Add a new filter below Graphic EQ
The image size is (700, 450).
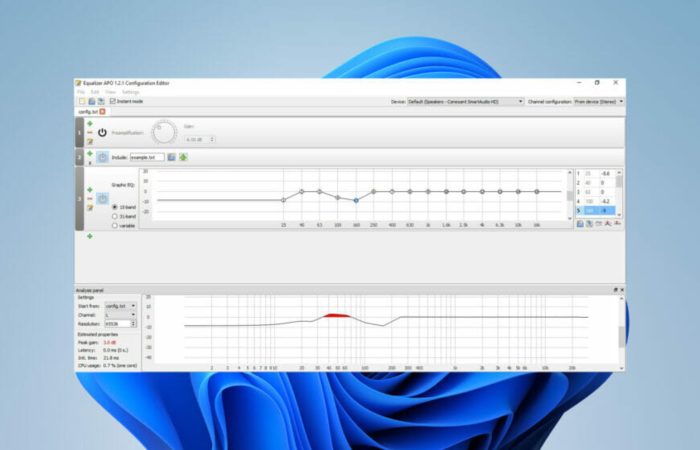[90, 236]
